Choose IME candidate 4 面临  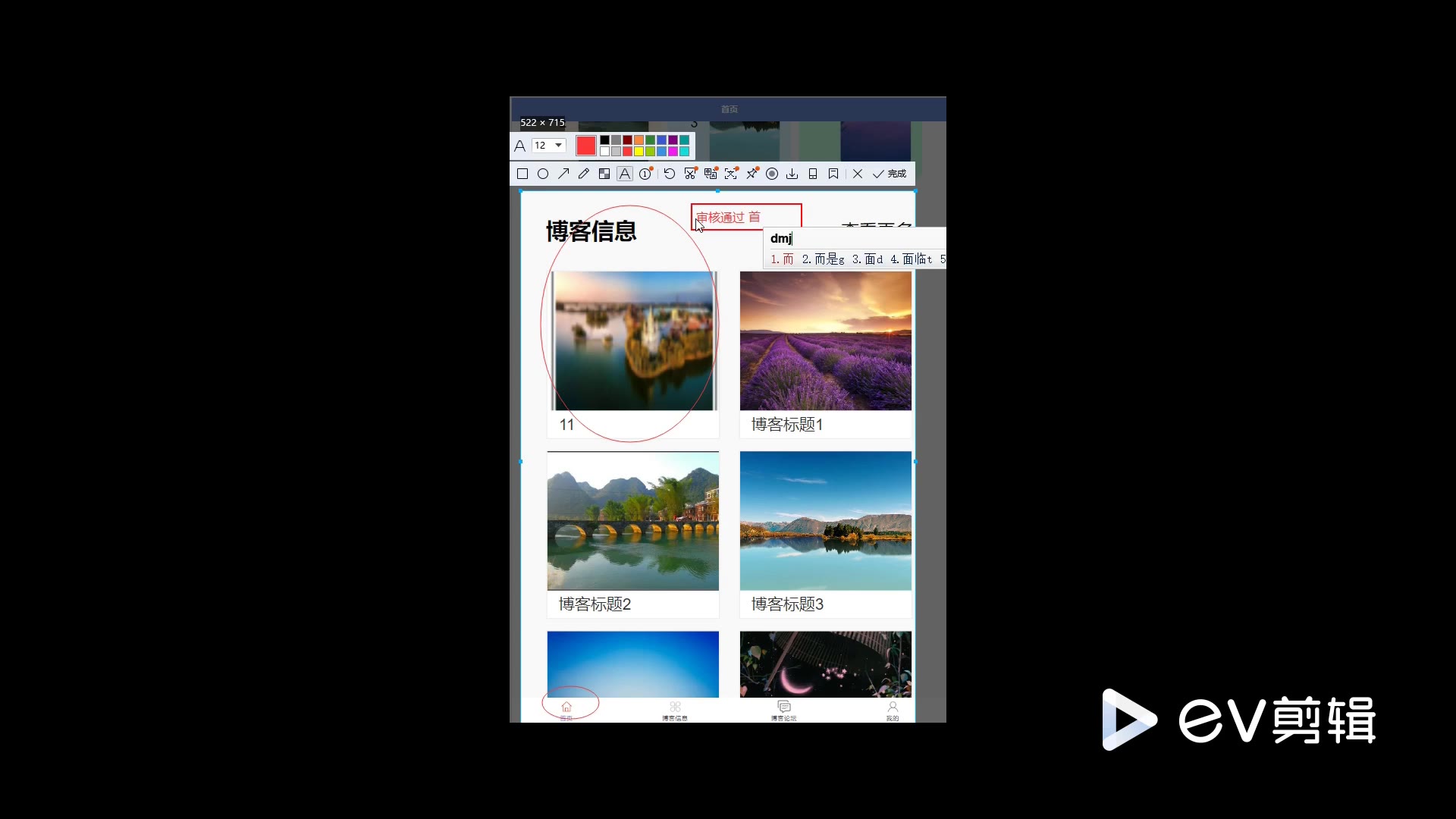click(x=911, y=259)
